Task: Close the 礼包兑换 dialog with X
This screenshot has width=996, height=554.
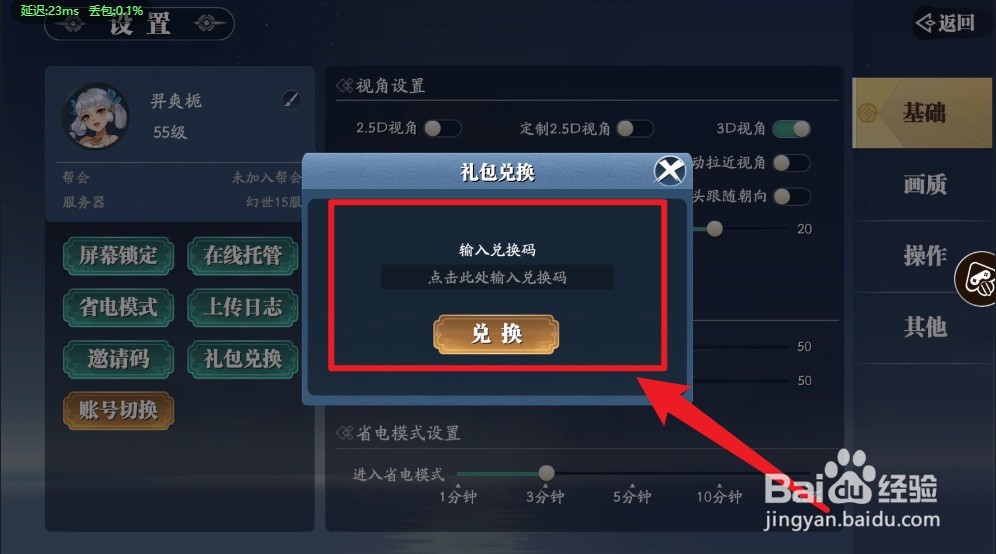Action: click(670, 170)
